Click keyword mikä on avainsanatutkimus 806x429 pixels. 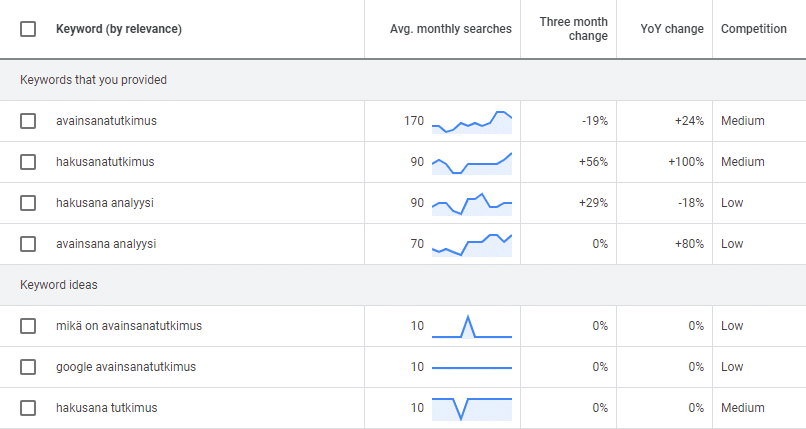(x=129, y=326)
